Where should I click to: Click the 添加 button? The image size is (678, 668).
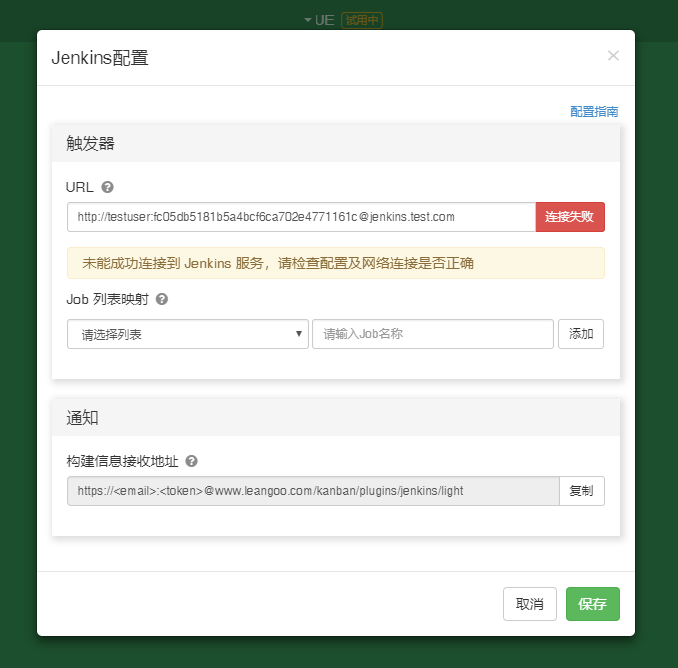pyautogui.click(x=580, y=334)
